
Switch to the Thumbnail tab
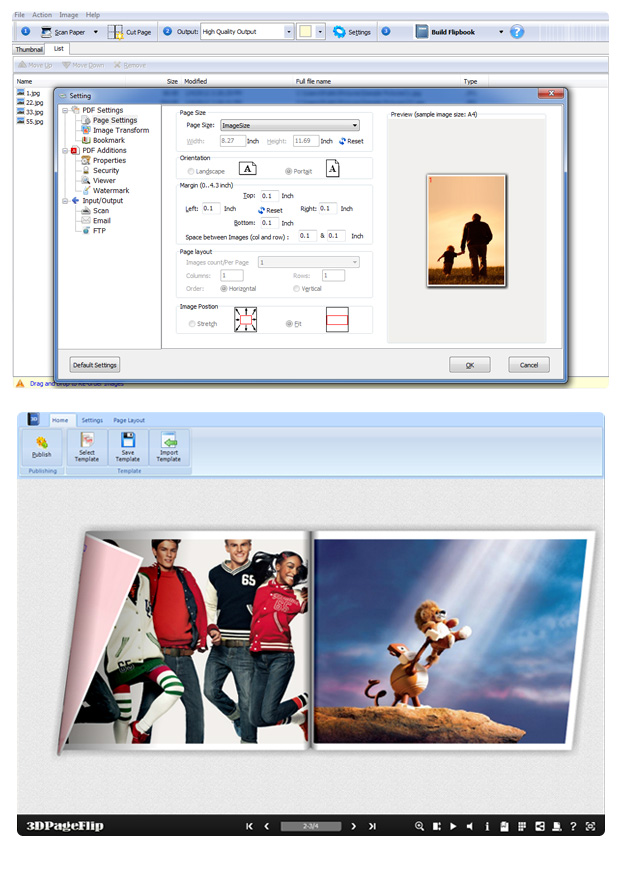tap(29, 49)
